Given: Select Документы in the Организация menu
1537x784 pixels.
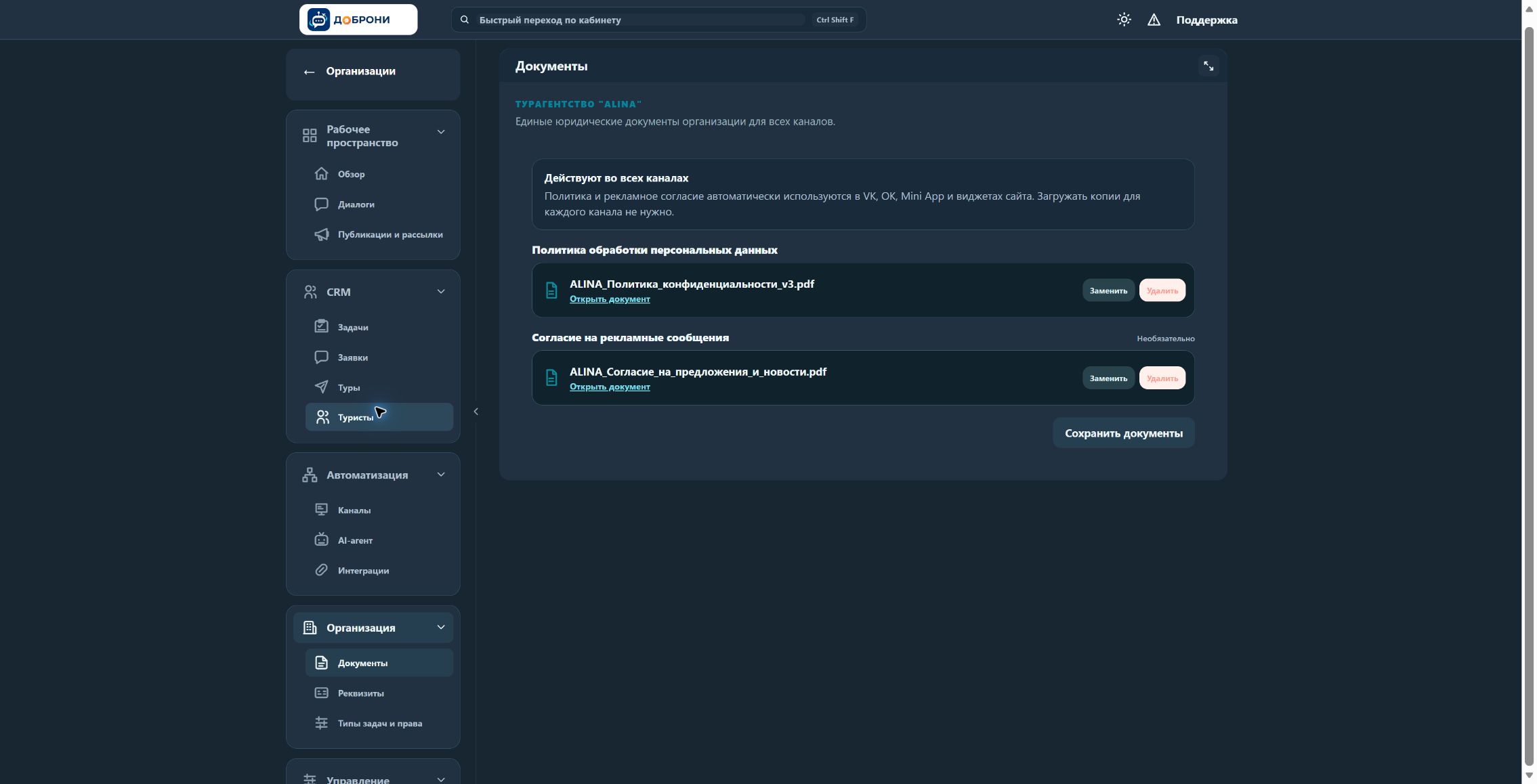Looking at the screenshot, I should [379, 663].
